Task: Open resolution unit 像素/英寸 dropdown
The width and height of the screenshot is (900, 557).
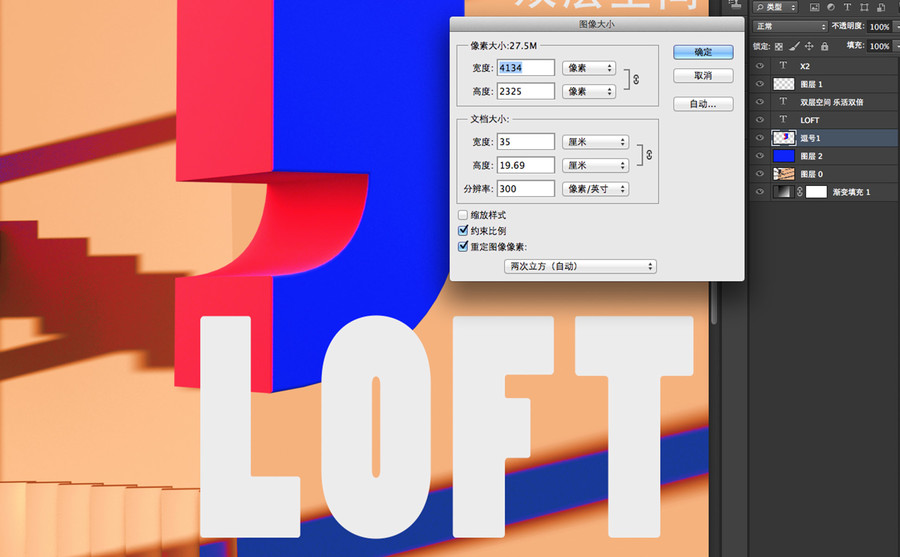Action: (x=595, y=189)
